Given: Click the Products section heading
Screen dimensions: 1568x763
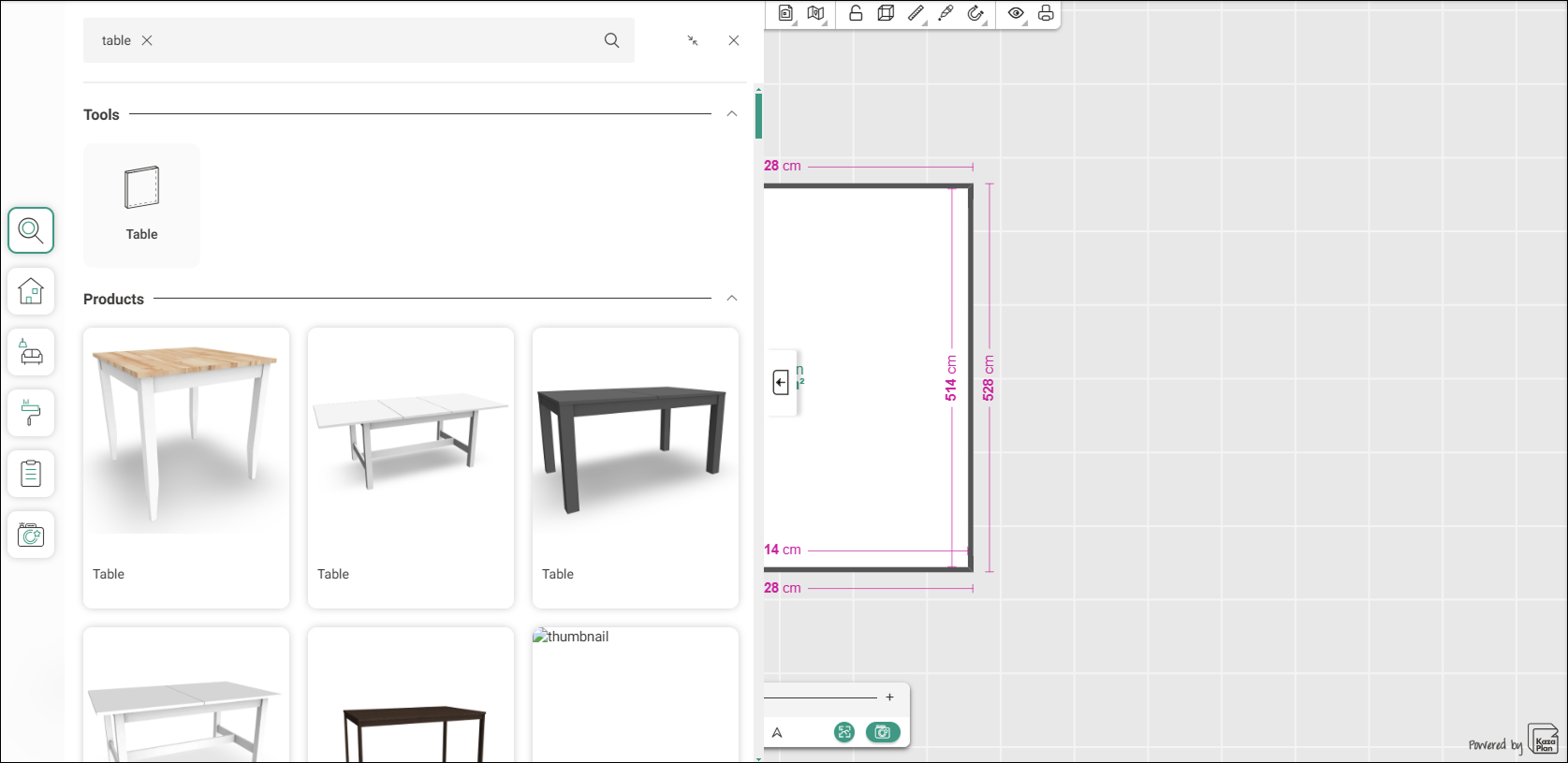Looking at the screenshot, I should pyautogui.click(x=113, y=299).
